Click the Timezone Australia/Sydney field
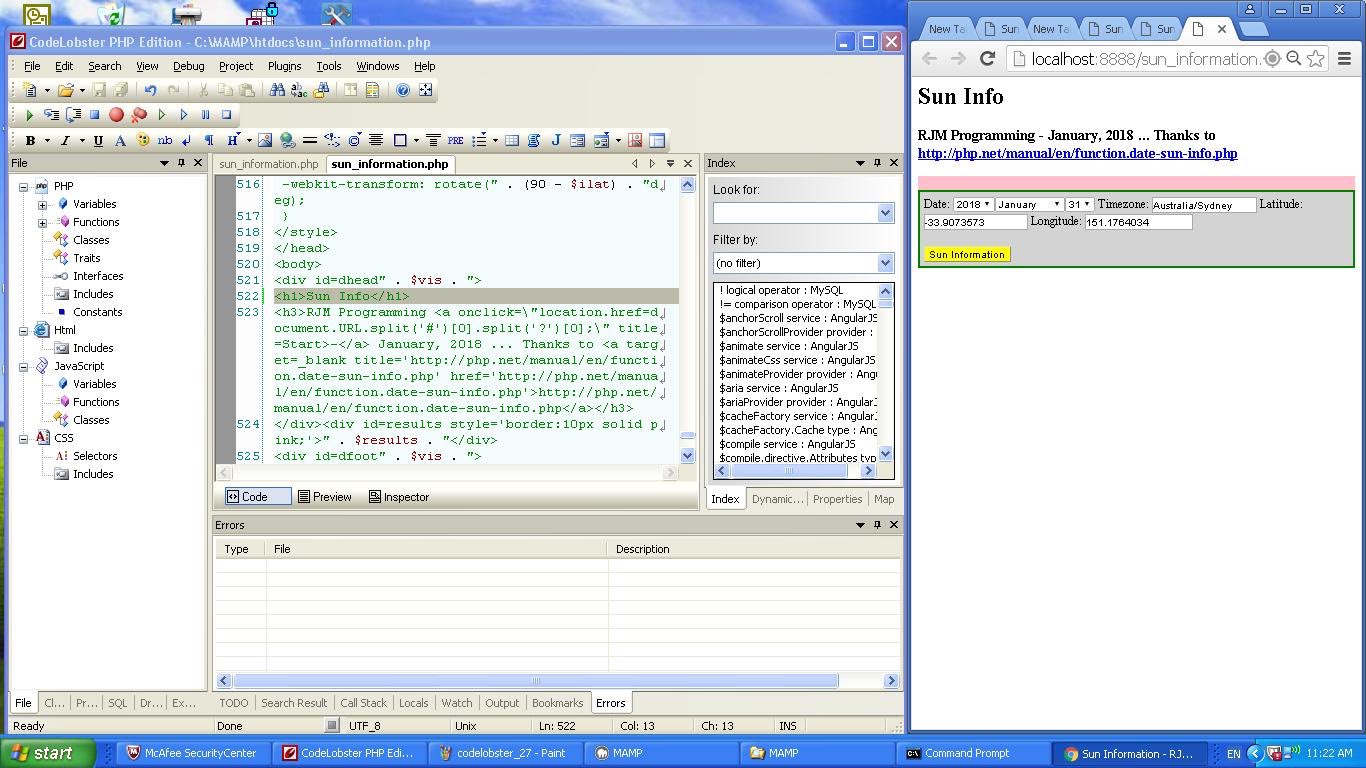Screen dimensions: 1366x768 [1203, 205]
